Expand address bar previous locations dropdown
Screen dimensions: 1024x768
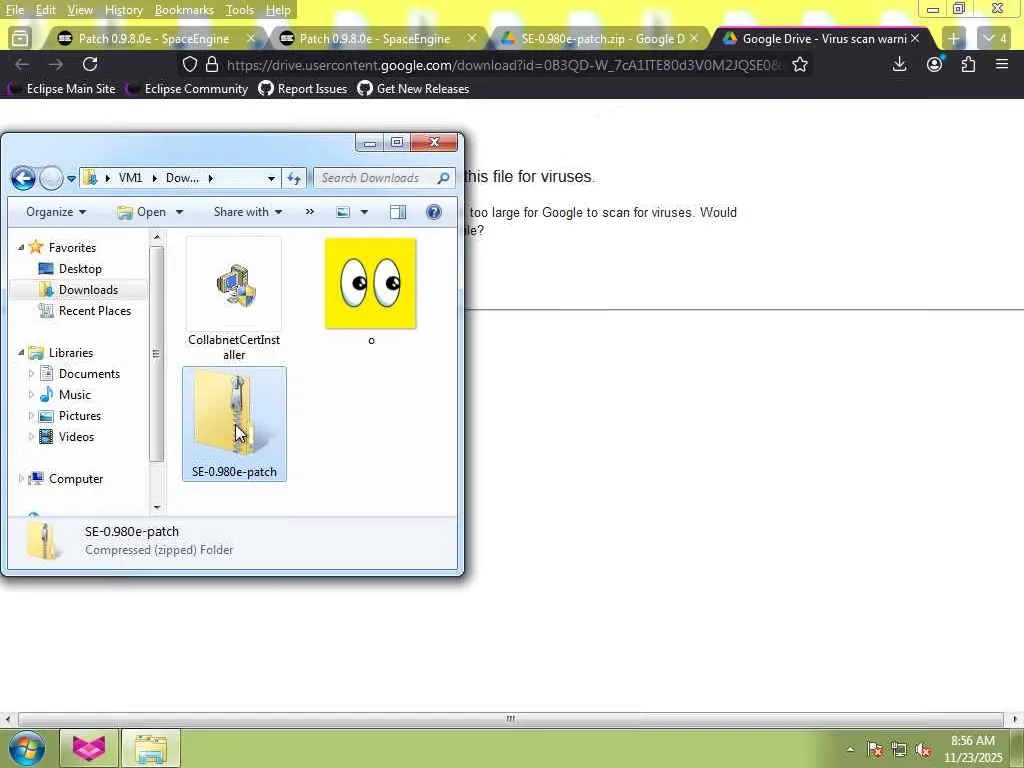tap(271, 178)
